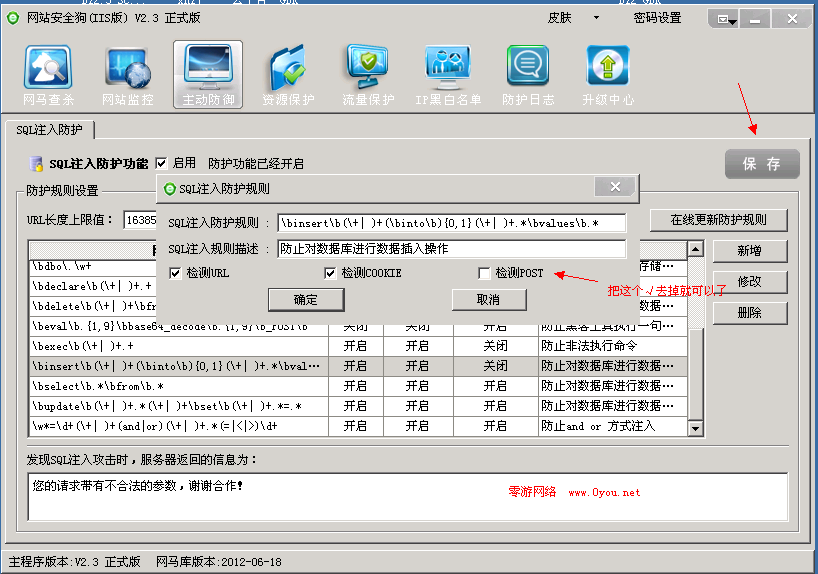818x574 pixels.
Task: Select the \bdbo\.\w+ rule row
Action: pyautogui.click(x=93, y=267)
